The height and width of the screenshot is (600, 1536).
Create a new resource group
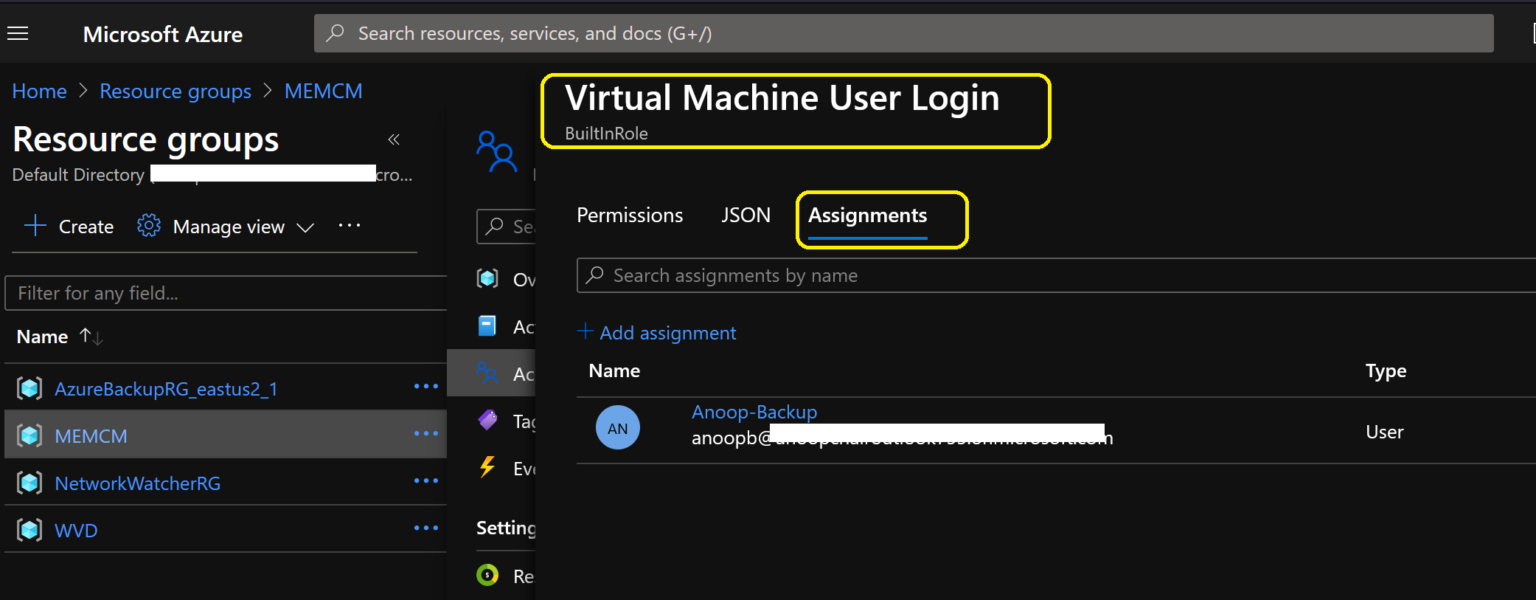click(69, 227)
